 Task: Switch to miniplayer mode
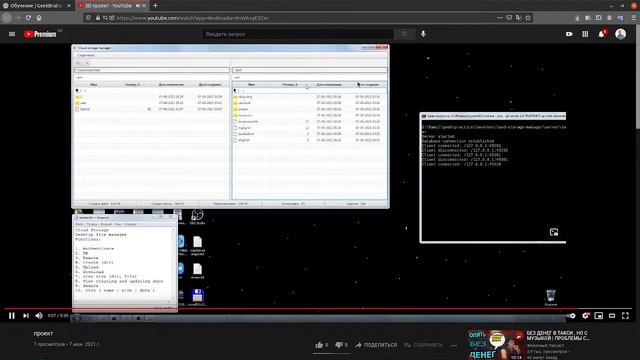(599, 316)
